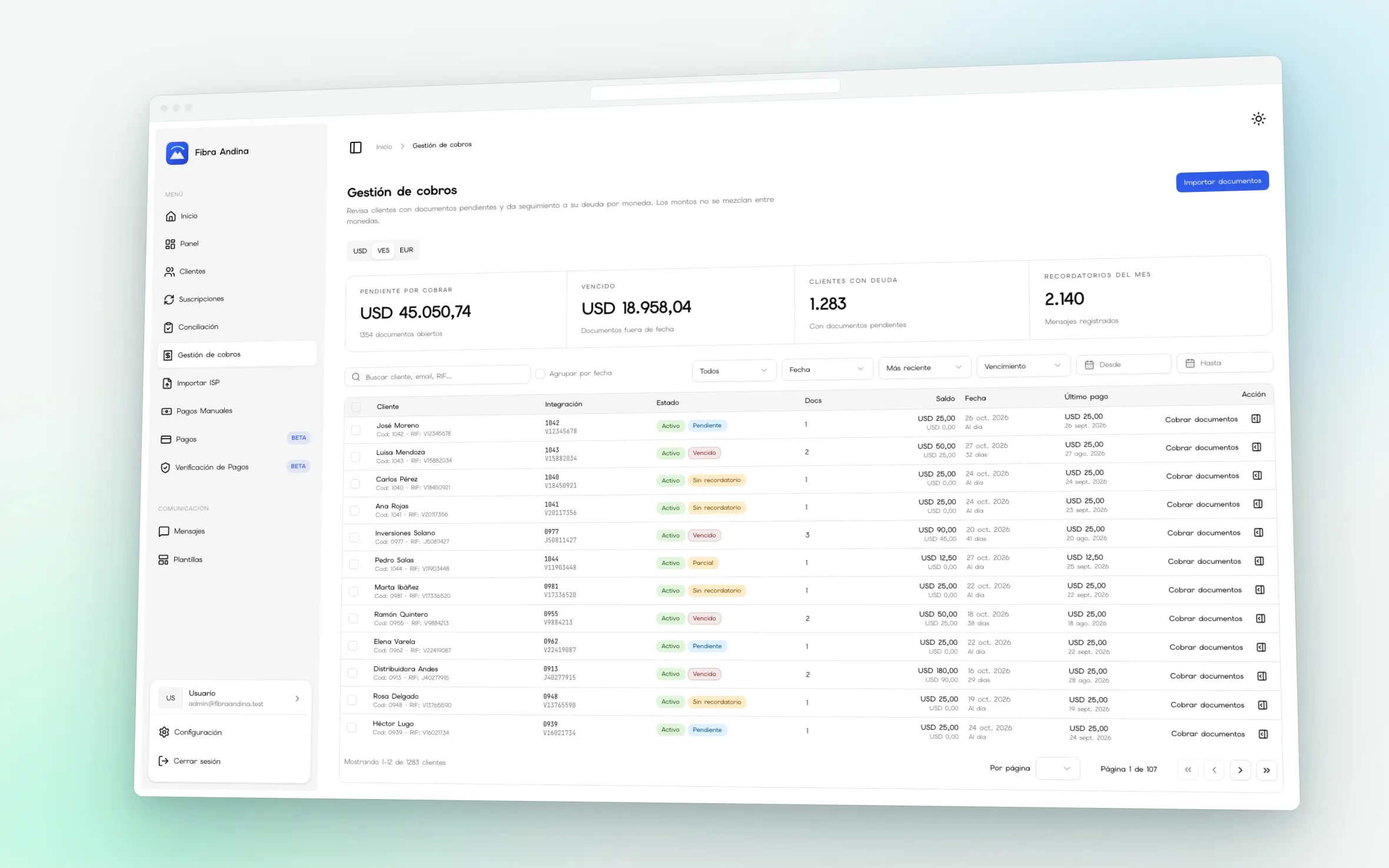Image resolution: width=1389 pixels, height=868 pixels.
Task: Open the Desde date picker field
Action: tap(1123, 364)
